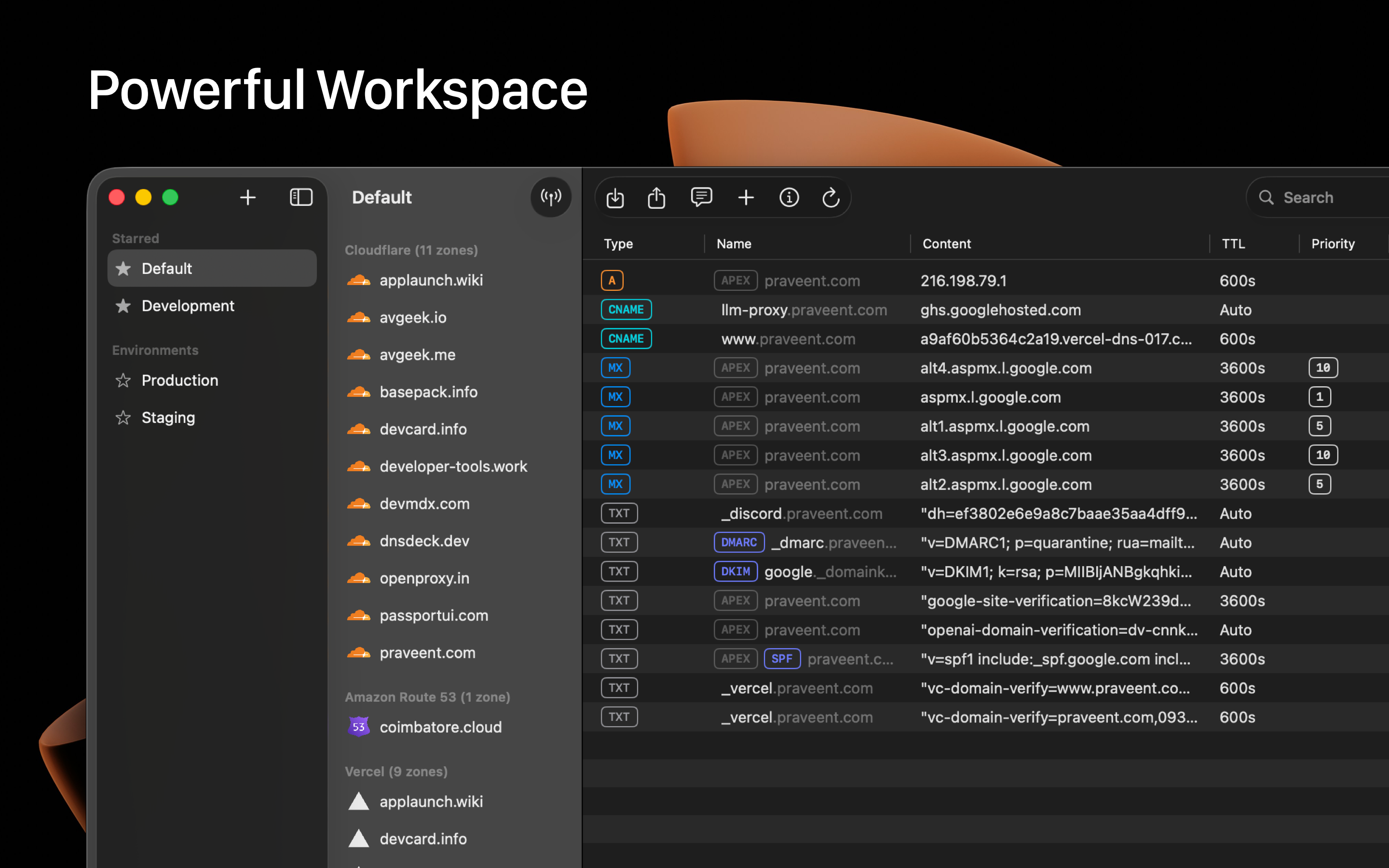Add a new DNS record with plus icon
Image resolution: width=1389 pixels, height=868 pixels.
[x=746, y=198]
